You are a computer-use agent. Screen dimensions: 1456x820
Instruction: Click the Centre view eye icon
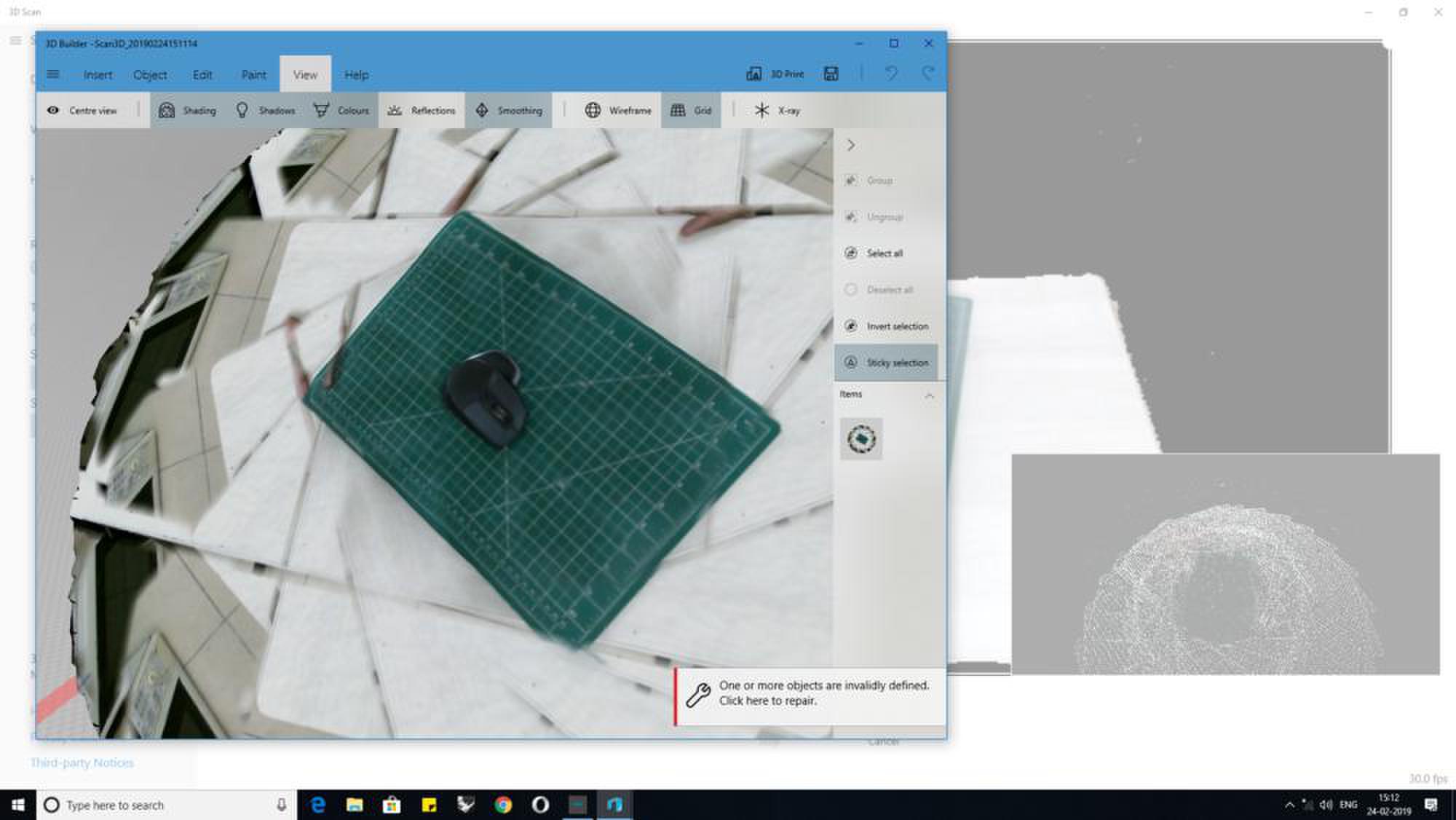53,111
